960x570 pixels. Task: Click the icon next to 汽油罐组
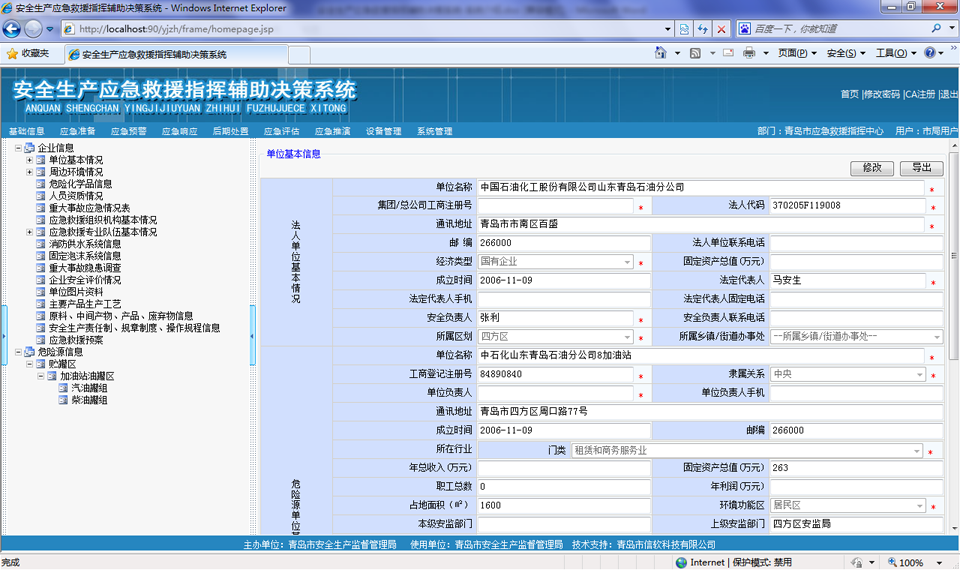click(63, 388)
